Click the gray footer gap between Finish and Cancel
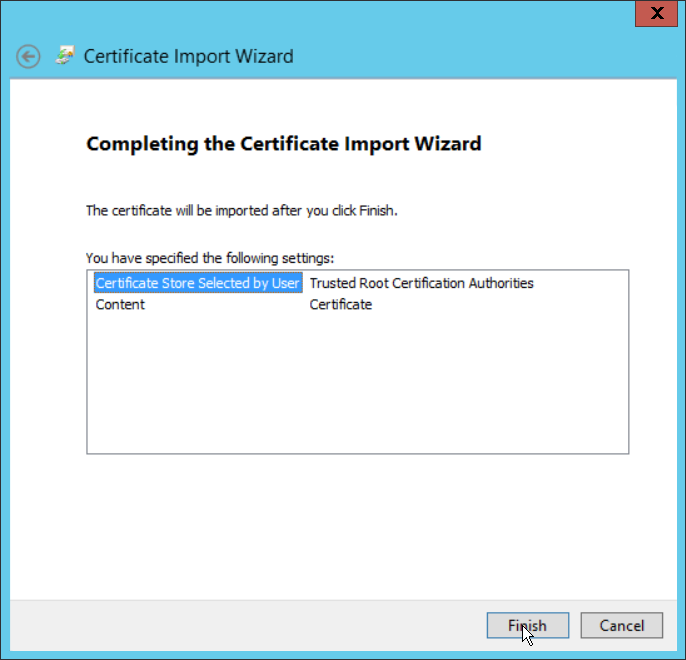Viewport: 686px width, 660px height. (575, 626)
